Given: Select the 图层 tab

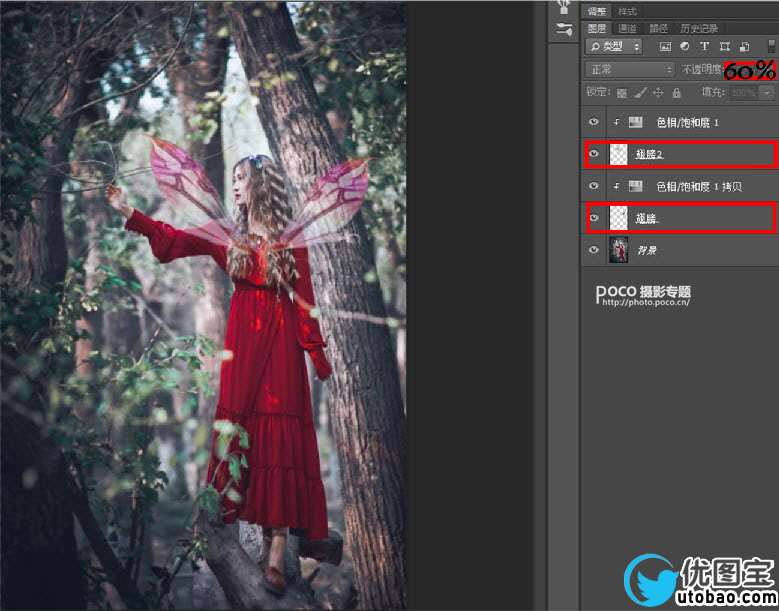Looking at the screenshot, I should 597,28.
